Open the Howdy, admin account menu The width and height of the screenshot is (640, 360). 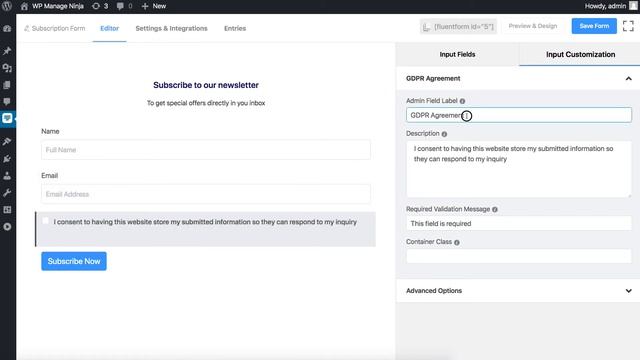click(611, 6)
